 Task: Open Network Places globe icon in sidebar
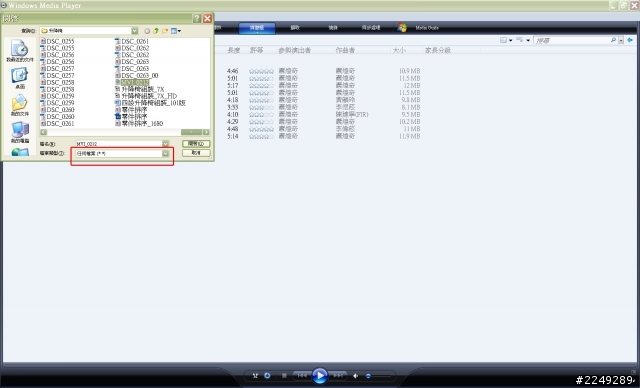point(20,152)
